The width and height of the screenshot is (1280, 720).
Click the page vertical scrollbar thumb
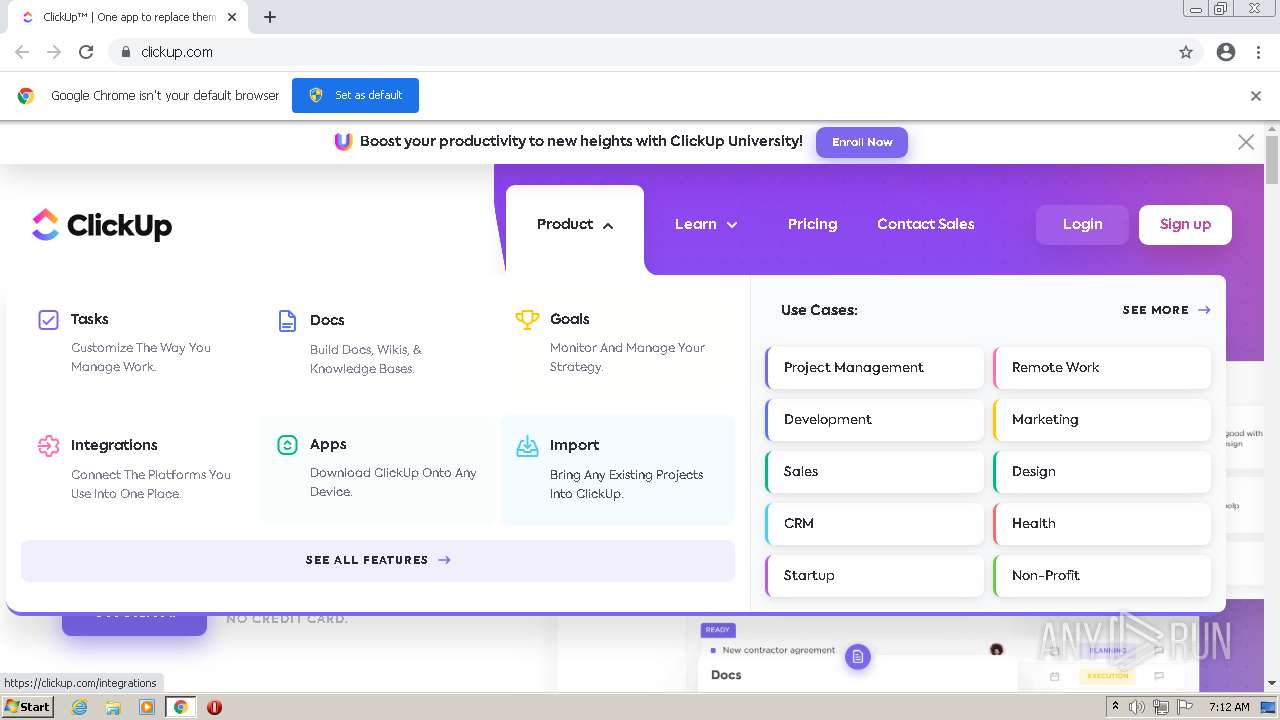1272,160
